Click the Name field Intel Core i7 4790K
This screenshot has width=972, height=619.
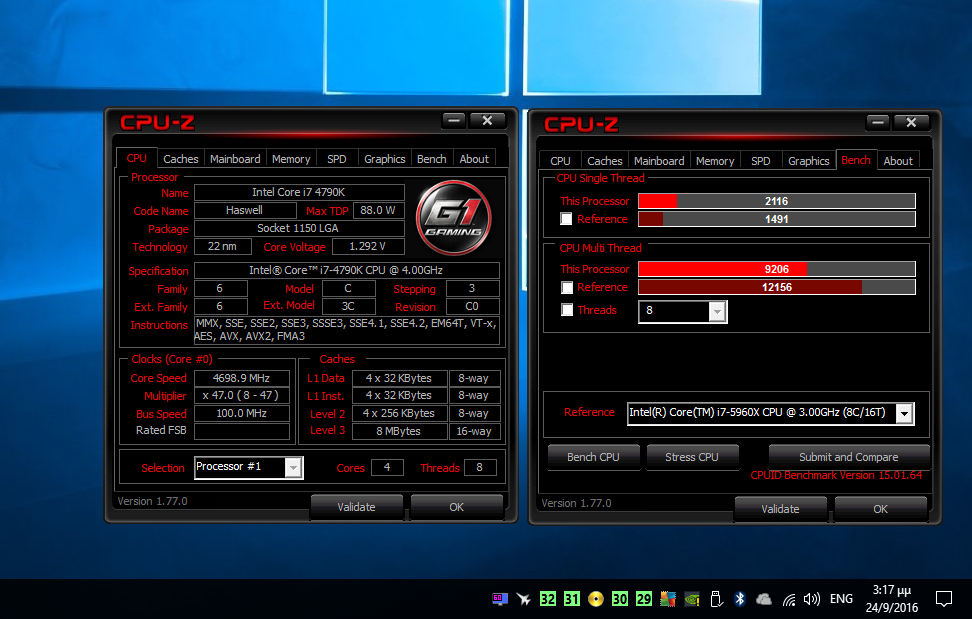tap(299, 192)
